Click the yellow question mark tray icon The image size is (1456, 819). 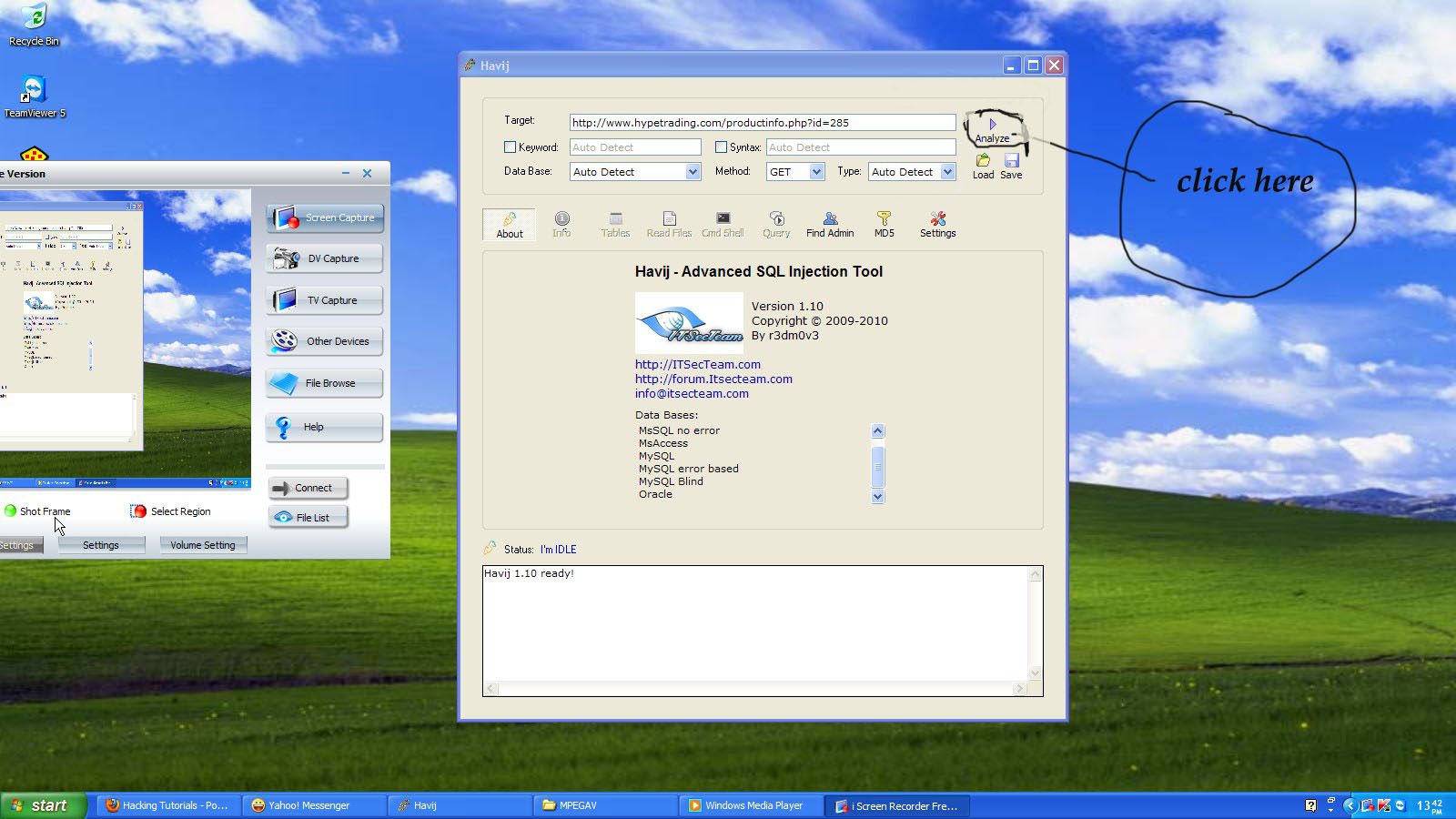coord(1310,805)
